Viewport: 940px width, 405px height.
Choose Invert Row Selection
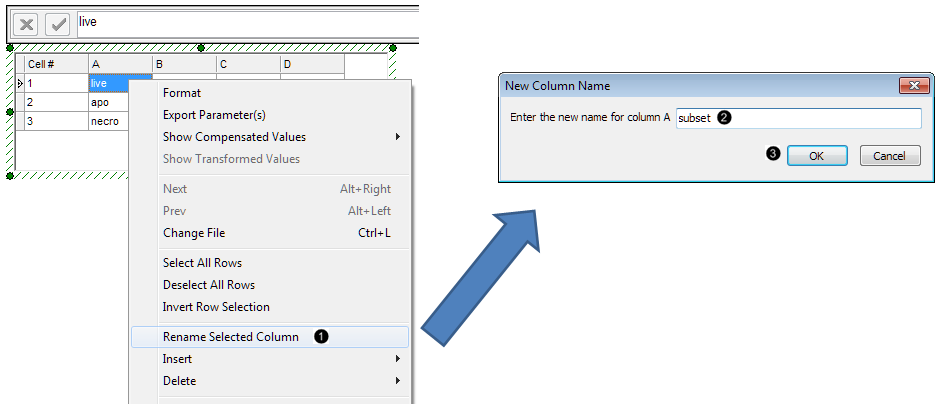pyautogui.click(x=216, y=307)
